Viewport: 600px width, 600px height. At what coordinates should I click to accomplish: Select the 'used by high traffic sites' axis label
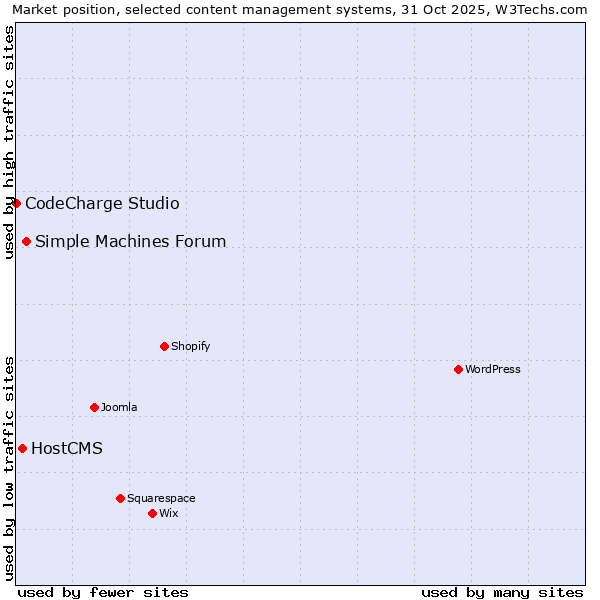(9, 142)
